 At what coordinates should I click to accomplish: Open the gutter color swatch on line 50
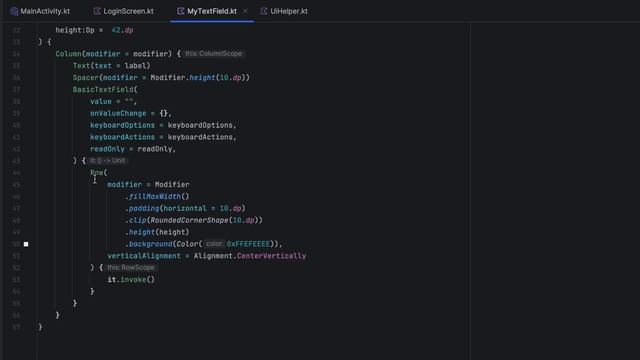pos(26,244)
